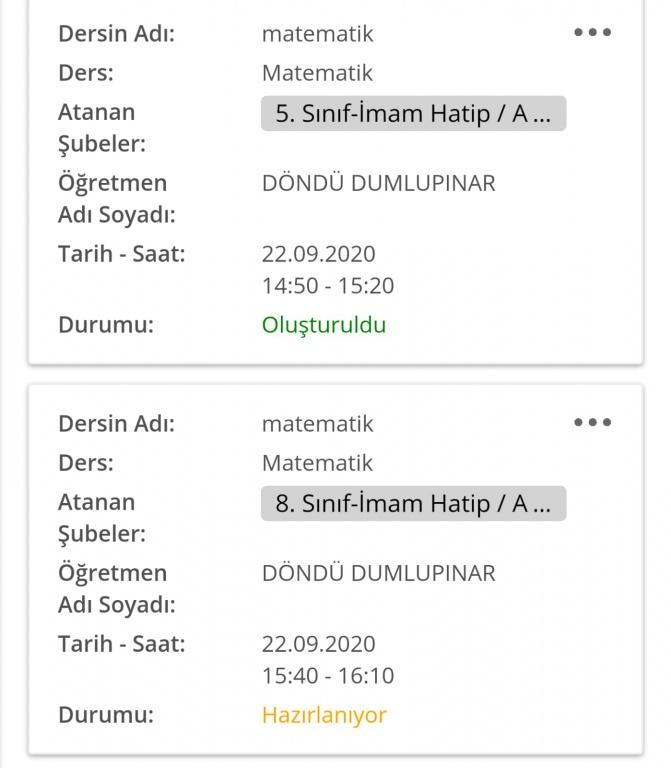Click the orange Hazırlanıyor status
Screen dimensions: 671x768
pyautogui.click(x=324, y=715)
